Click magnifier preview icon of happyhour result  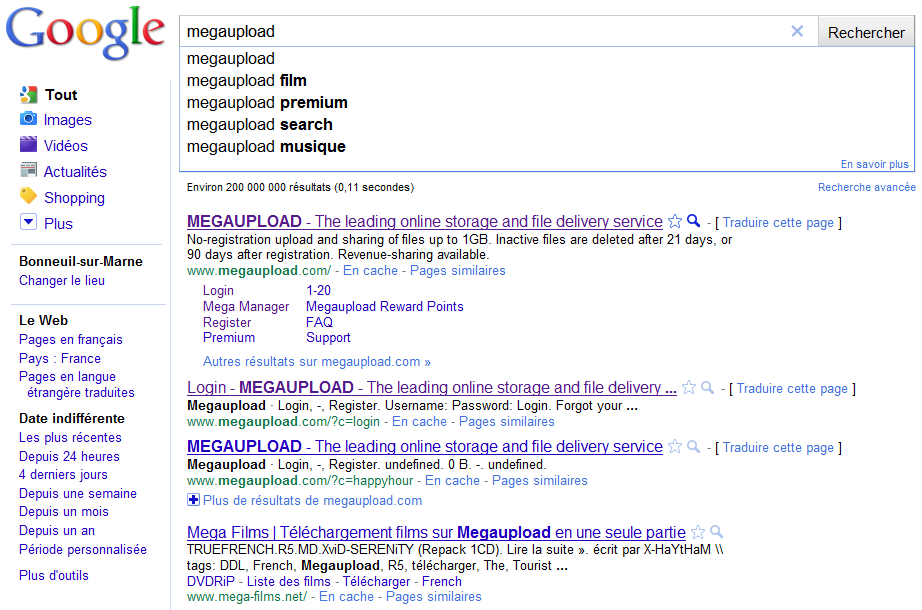[694, 446]
